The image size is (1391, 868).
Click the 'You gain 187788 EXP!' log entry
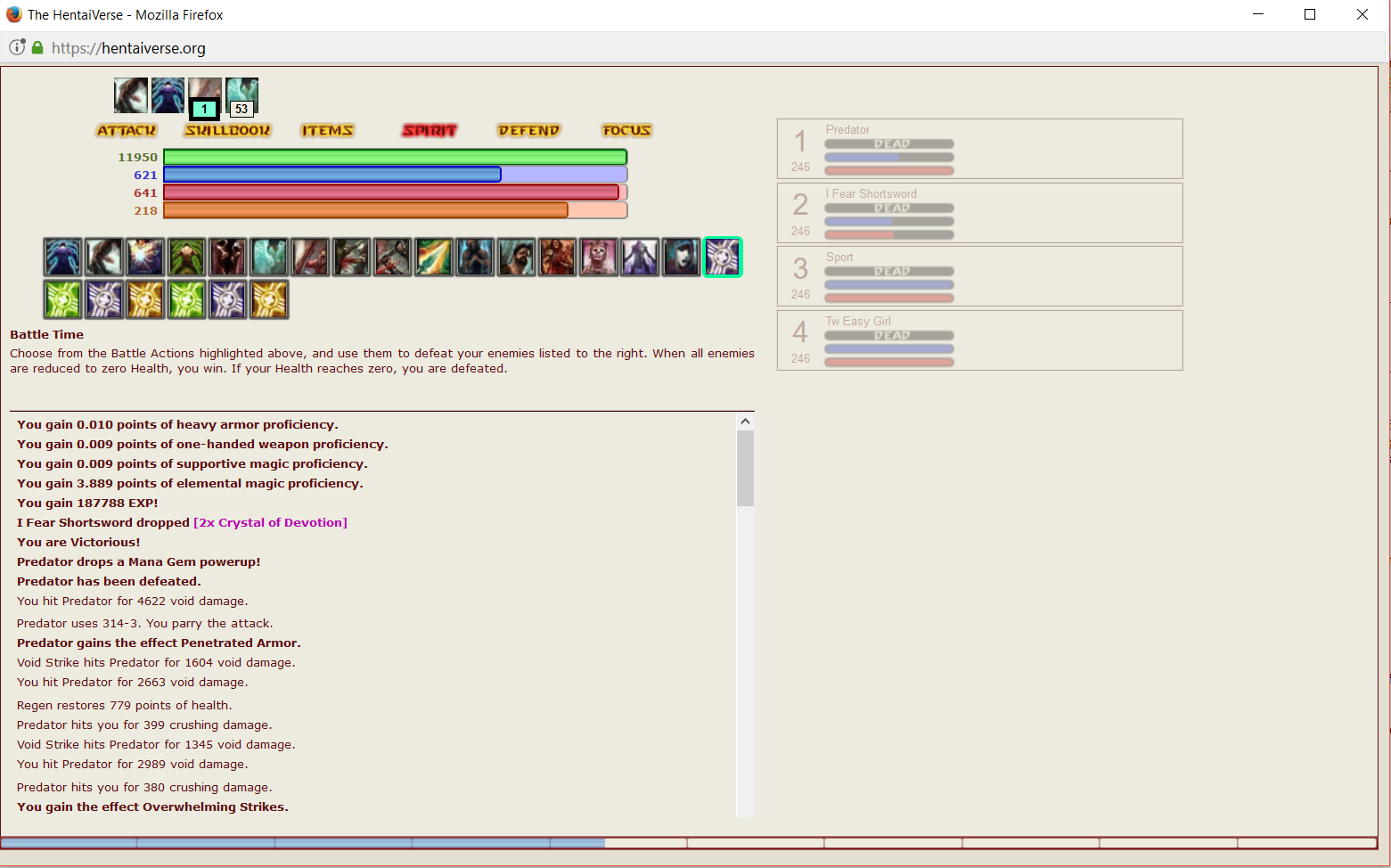point(87,504)
